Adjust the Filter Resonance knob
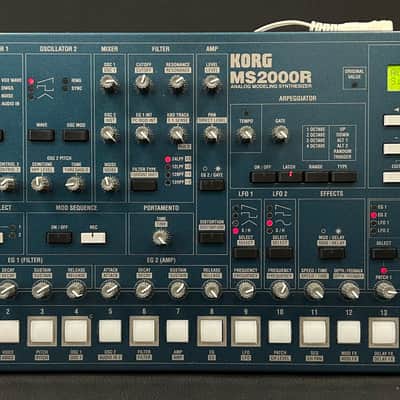 (x=178, y=82)
